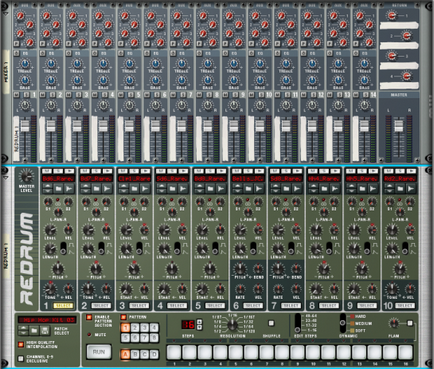Solo Redrum drum channel 4
The height and width of the screenshot is (369, 434).
(172, 171)
